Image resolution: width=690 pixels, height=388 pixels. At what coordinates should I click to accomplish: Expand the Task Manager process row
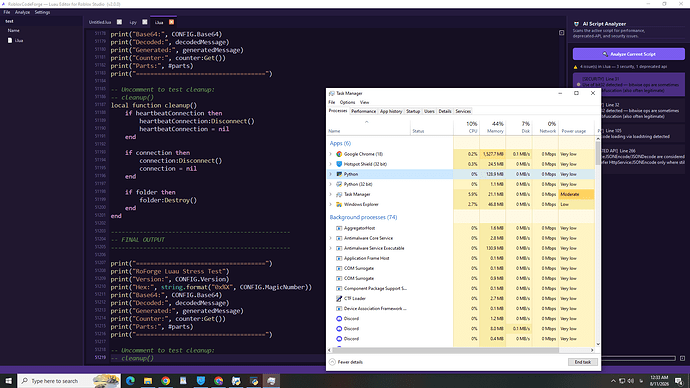(330, 194)
